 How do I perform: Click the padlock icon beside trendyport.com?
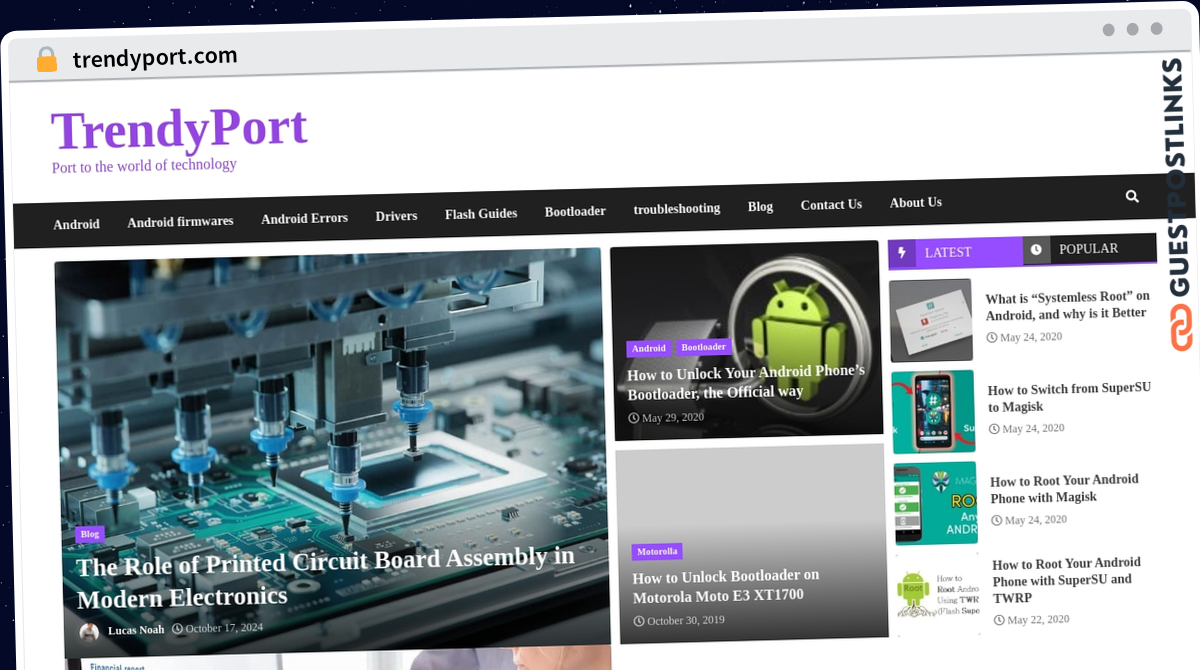coord(47,60)
